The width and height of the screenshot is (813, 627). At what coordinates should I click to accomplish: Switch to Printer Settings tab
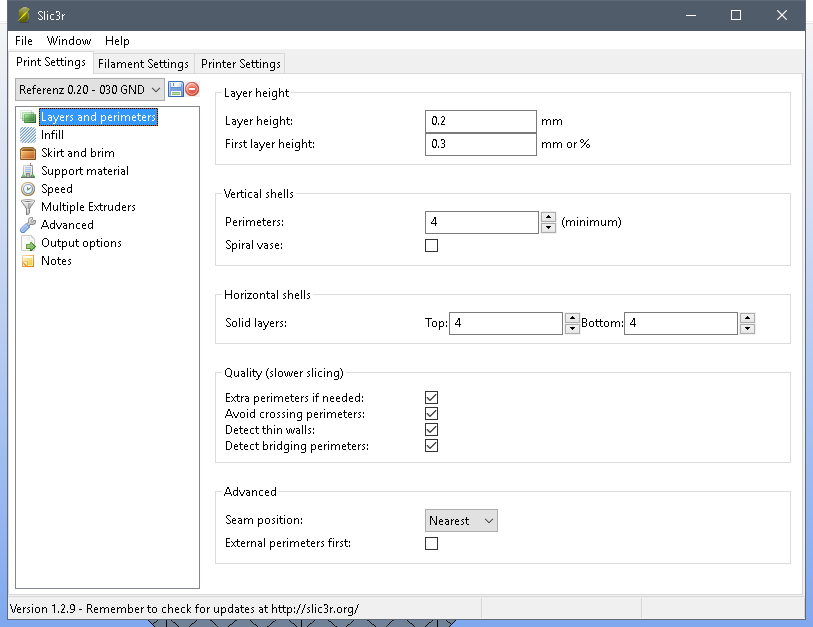click(241, 64)
